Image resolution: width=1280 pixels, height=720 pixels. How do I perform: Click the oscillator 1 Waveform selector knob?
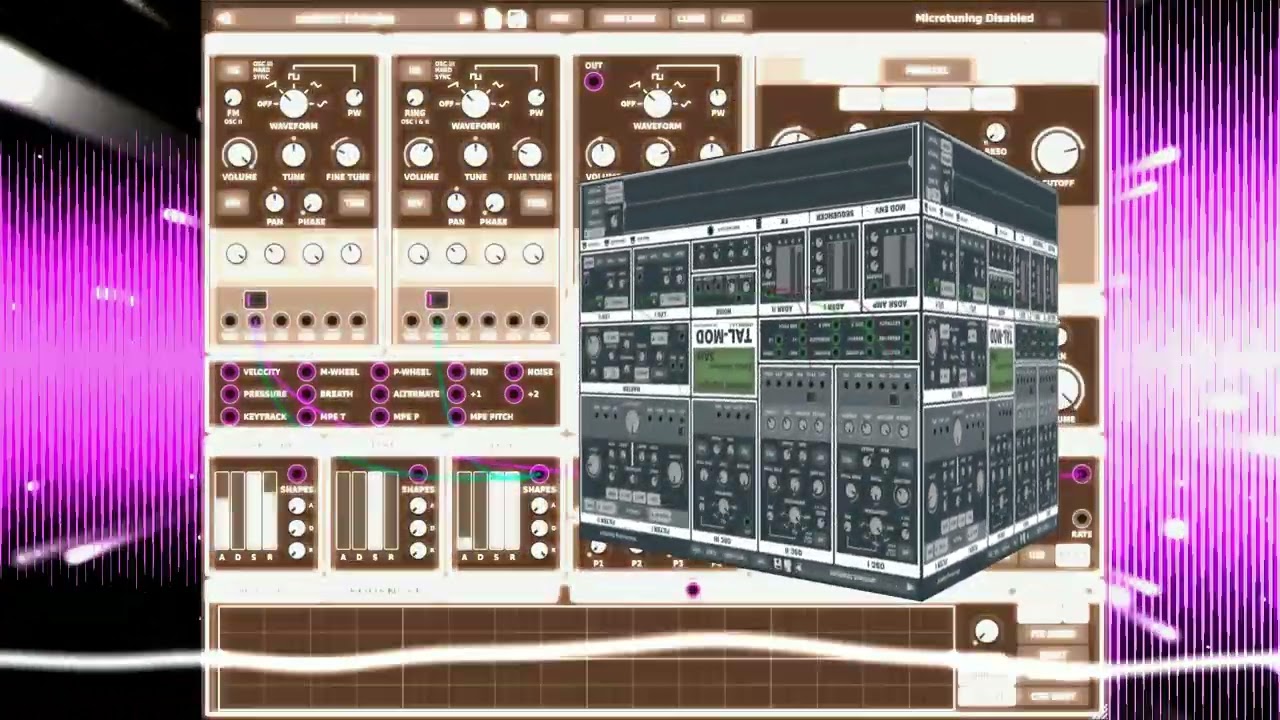tap(293, 103)
